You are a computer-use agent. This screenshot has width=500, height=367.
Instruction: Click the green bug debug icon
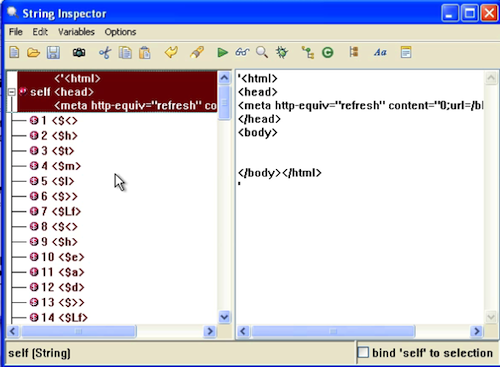(x=282, y=52)
